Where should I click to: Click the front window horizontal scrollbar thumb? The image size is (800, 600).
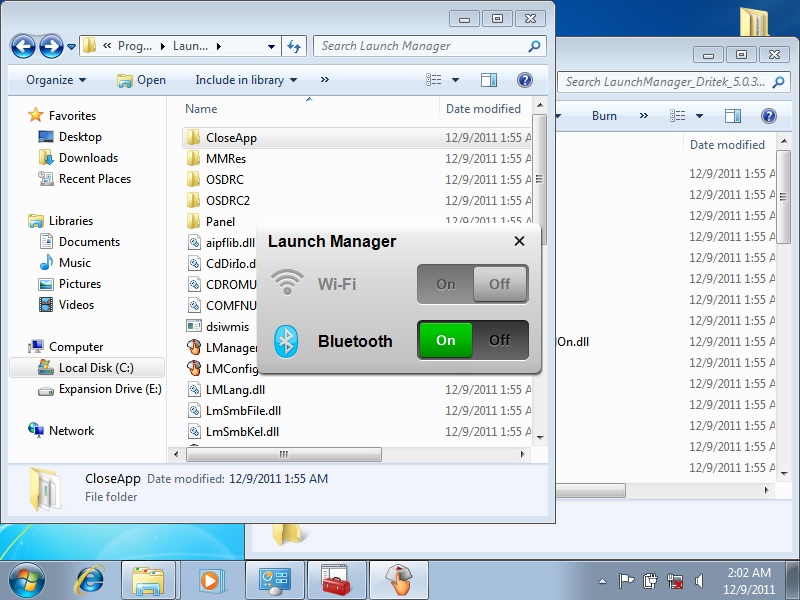pos(284,454)
